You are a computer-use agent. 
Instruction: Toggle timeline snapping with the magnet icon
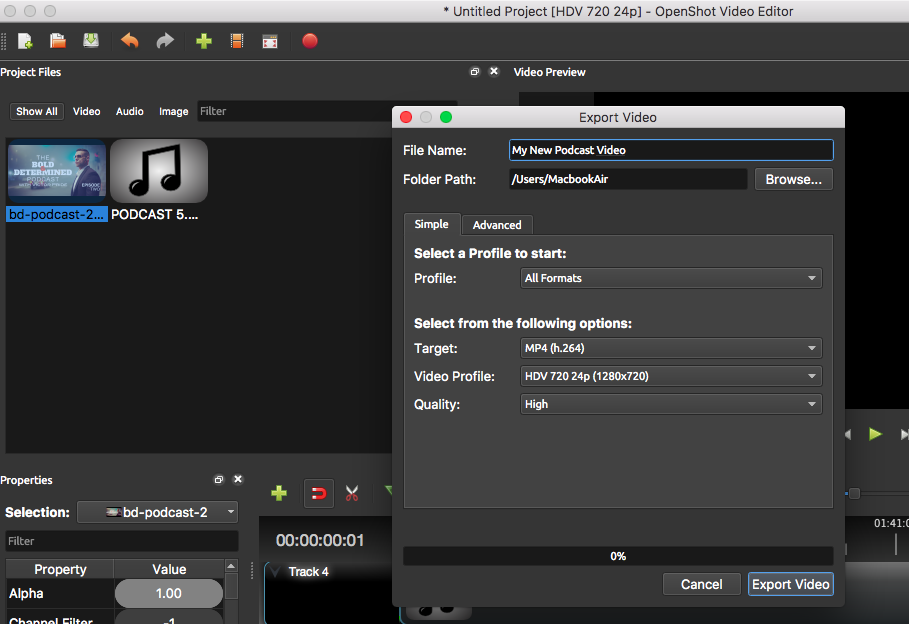[x=318, y=492]
